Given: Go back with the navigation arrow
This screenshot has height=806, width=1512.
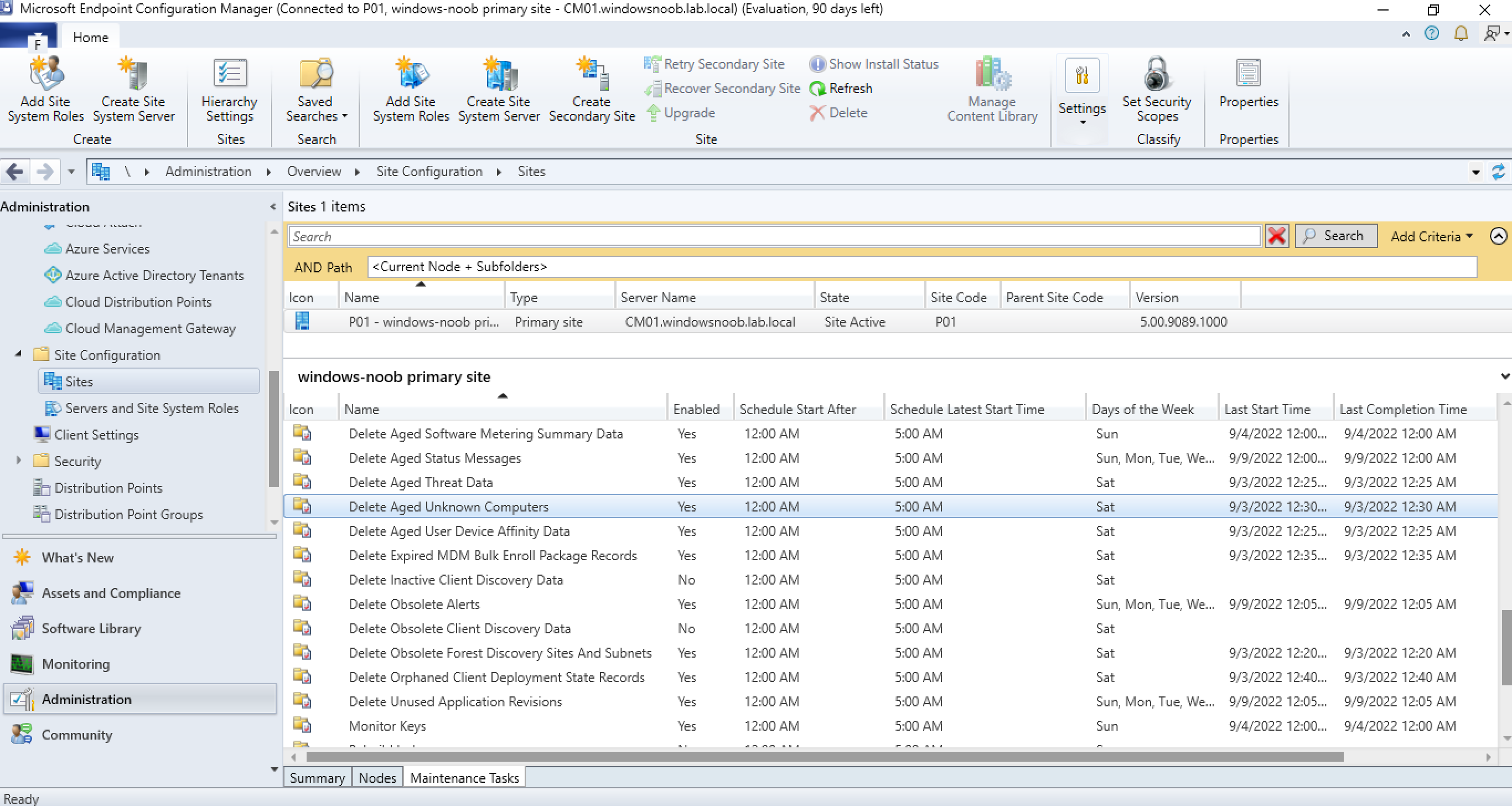Looking at the screenshot, I should pyautogui.click(x=15, y=172).
